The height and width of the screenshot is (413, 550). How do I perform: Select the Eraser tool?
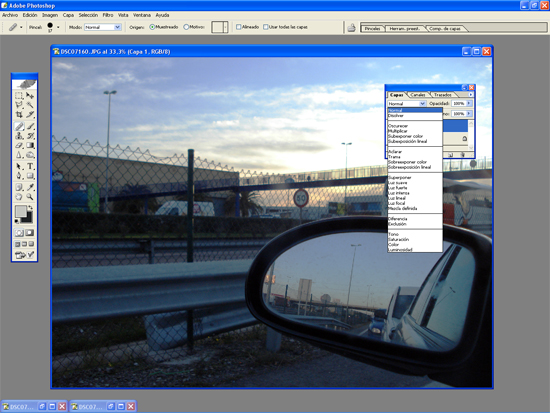(19, 145)
